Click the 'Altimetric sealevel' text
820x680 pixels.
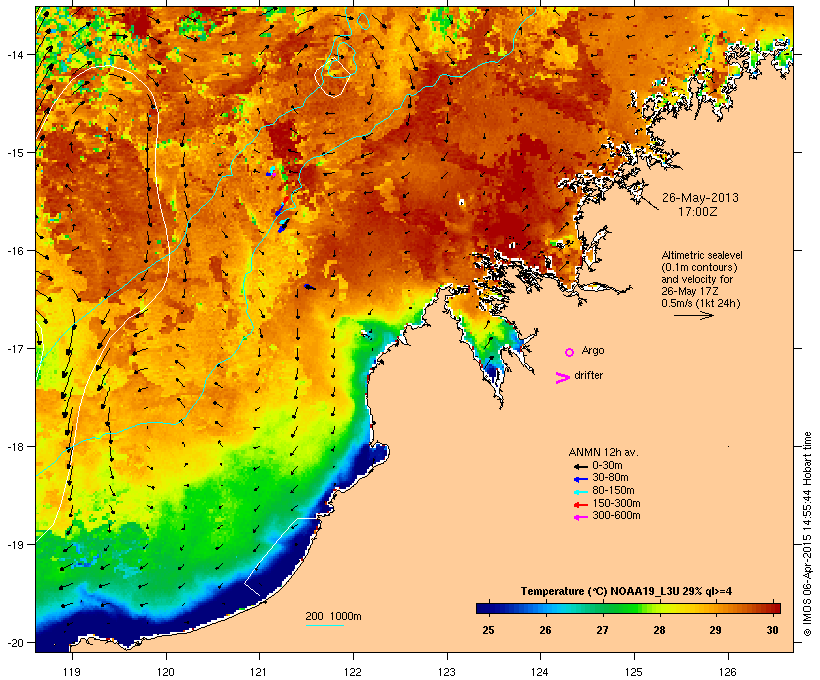pos(702,255)
